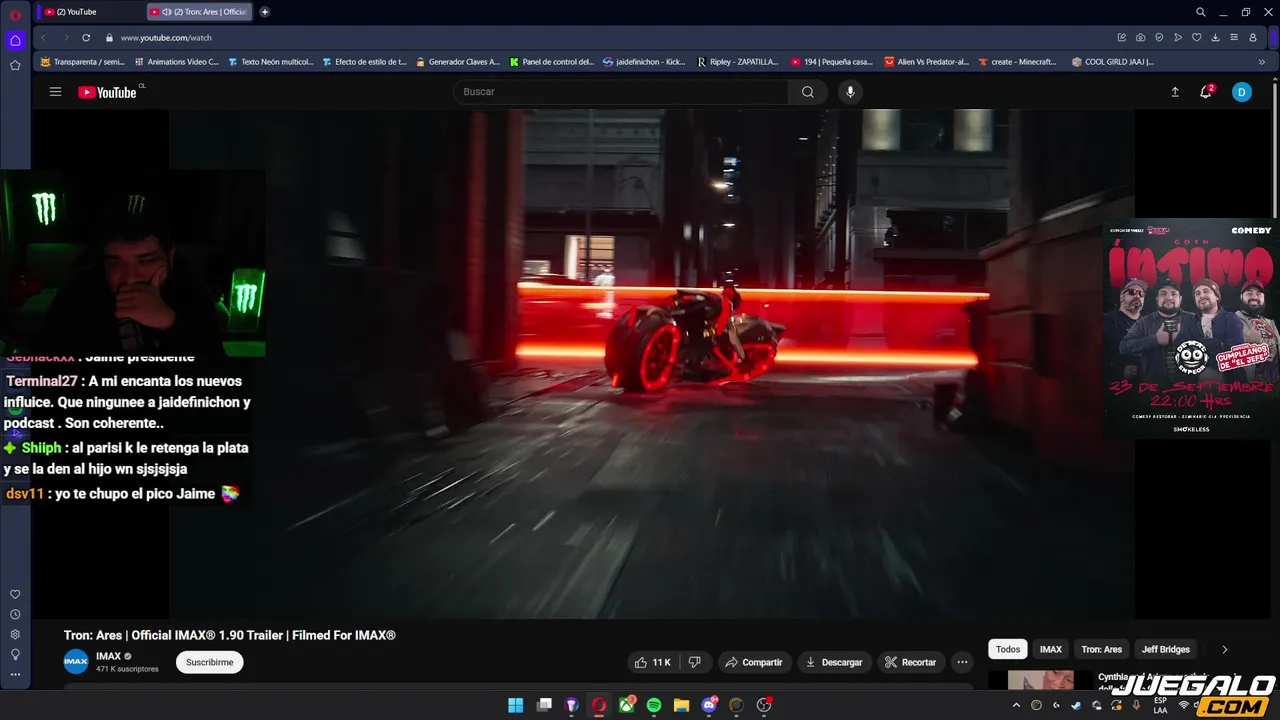
Task: Select the Tron: Ares filter chip
Action: coord(1102,649)
